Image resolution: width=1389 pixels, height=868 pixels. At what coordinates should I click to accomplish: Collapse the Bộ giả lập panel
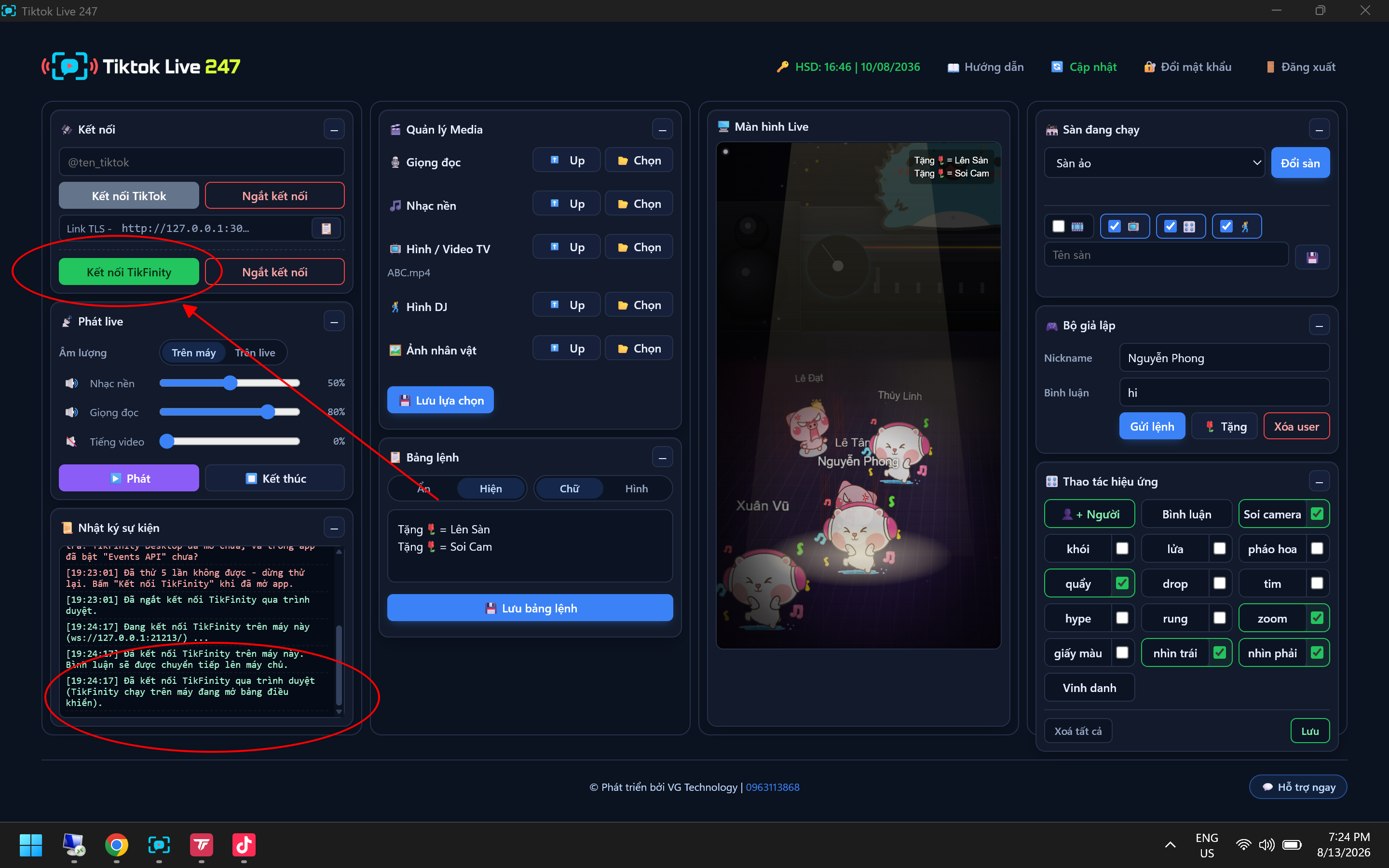tap(1319, 325)
